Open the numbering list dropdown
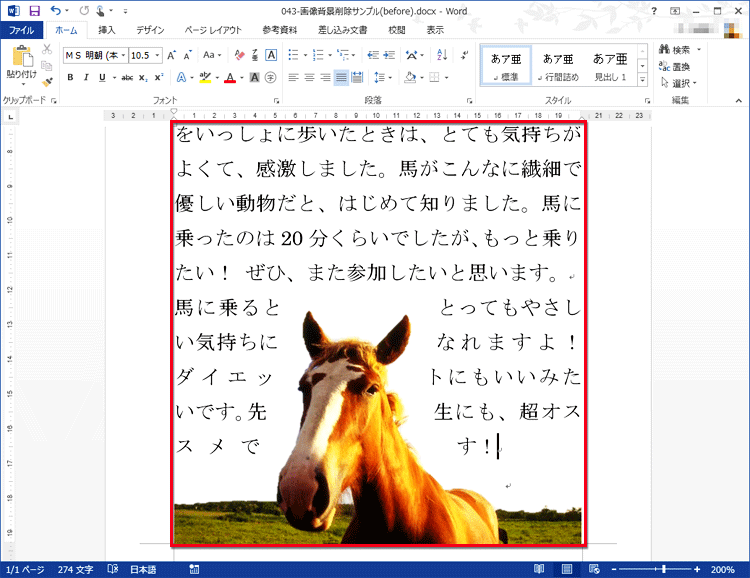Viewport: 750px width, 578px height. [x=330, y=56]
